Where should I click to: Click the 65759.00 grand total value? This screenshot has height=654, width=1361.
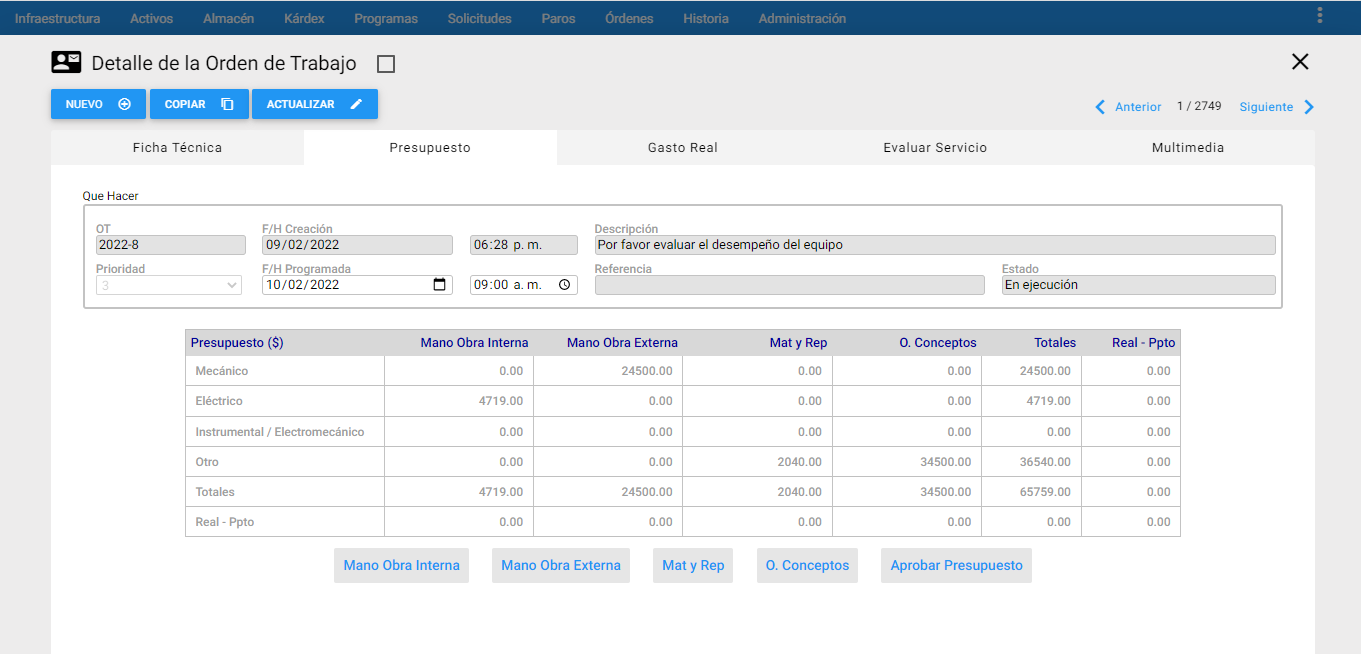[x=1045, y=492]
